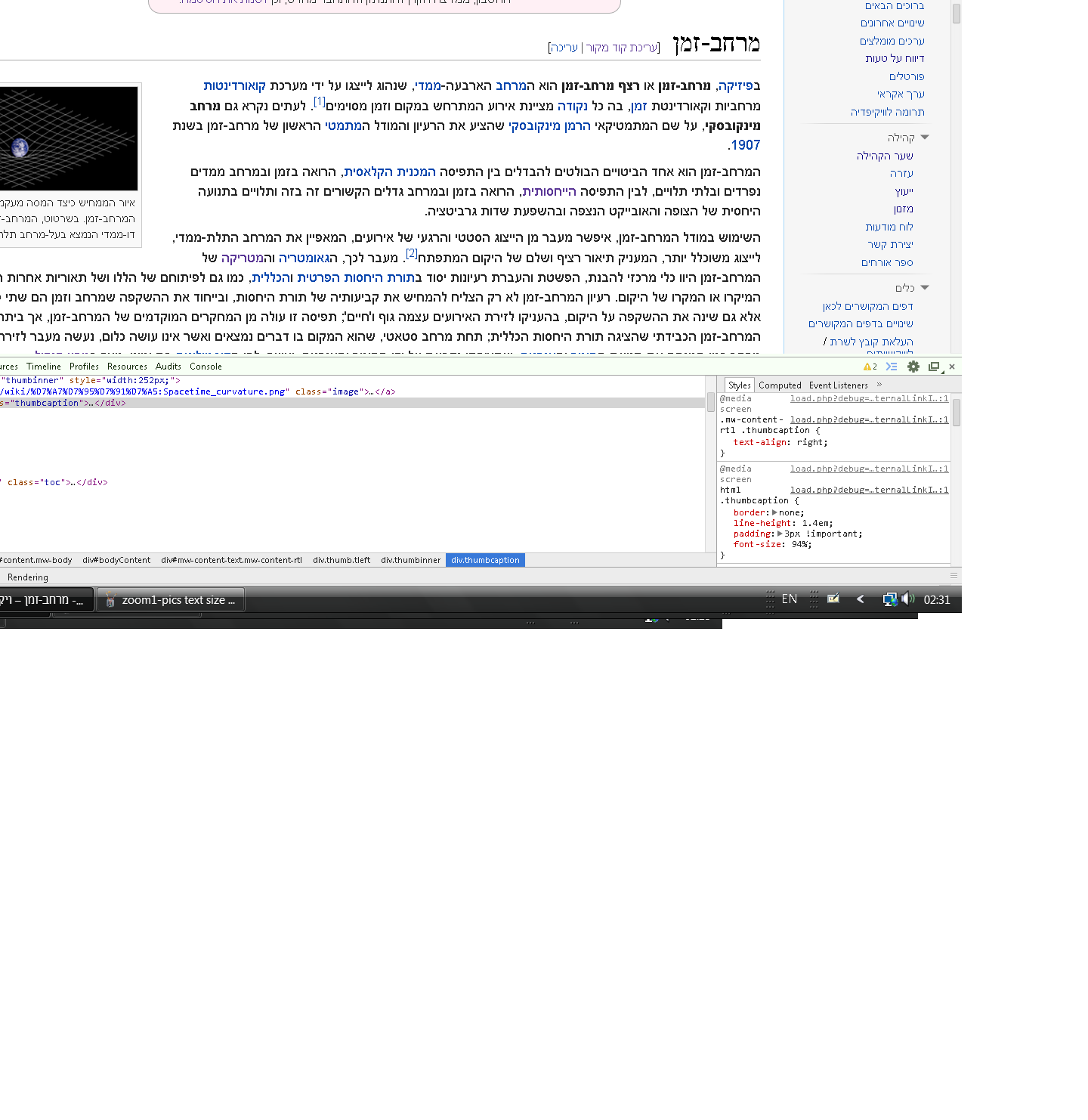Viewport: 1088px width, 1120px height.
Task: Open ערך אקראי random article link
Action: [x=901, y=94]
